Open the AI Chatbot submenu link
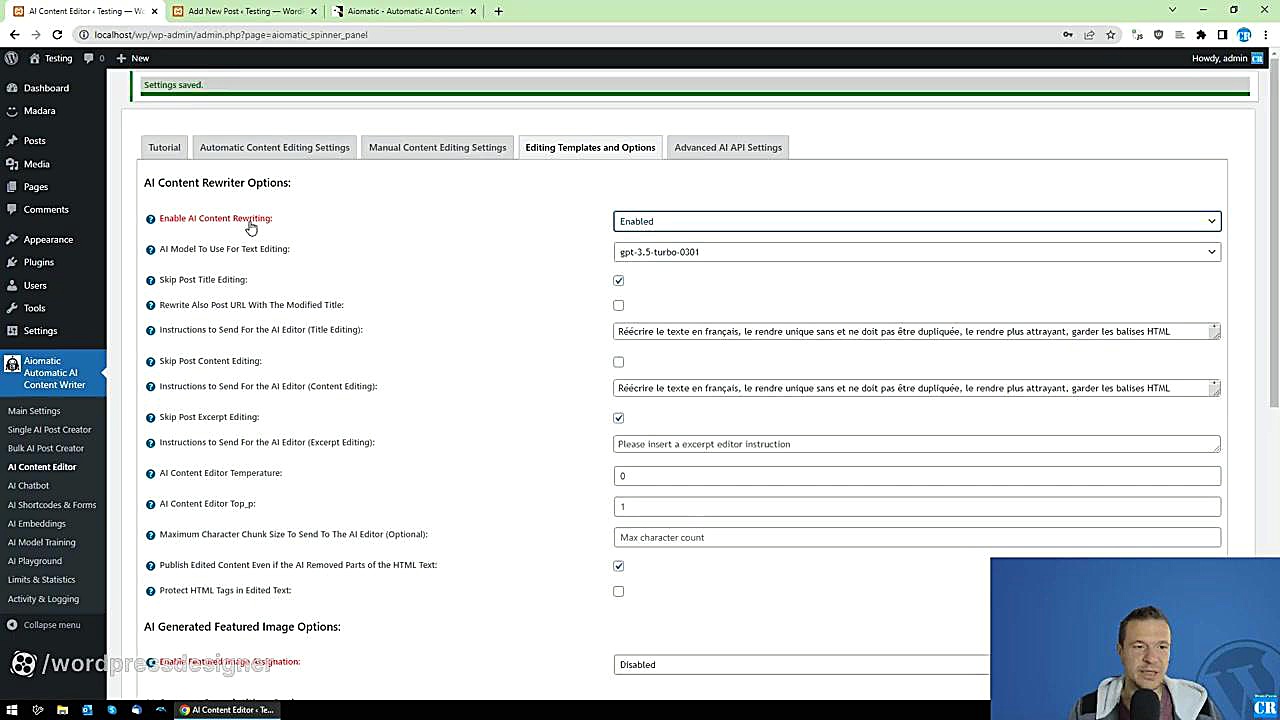Viewport: 1280px width, 720px height. pyautogui.click(x=28, y=486)
